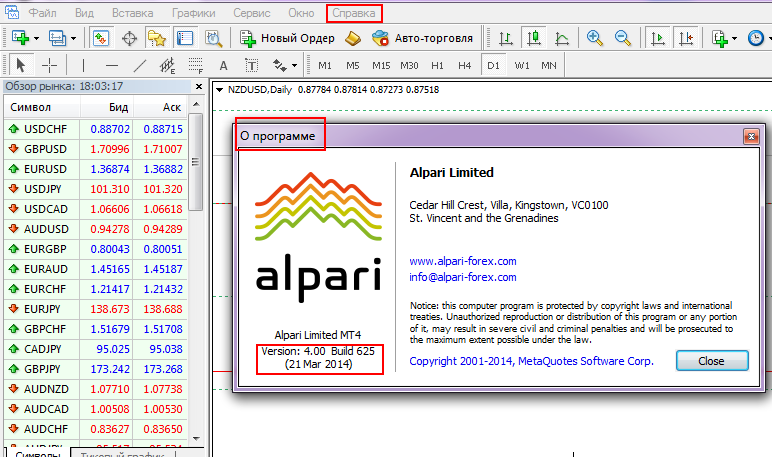The image size is (772, 457).
Task: Select the Equidistant Channel tool
Action: (167, 65)
